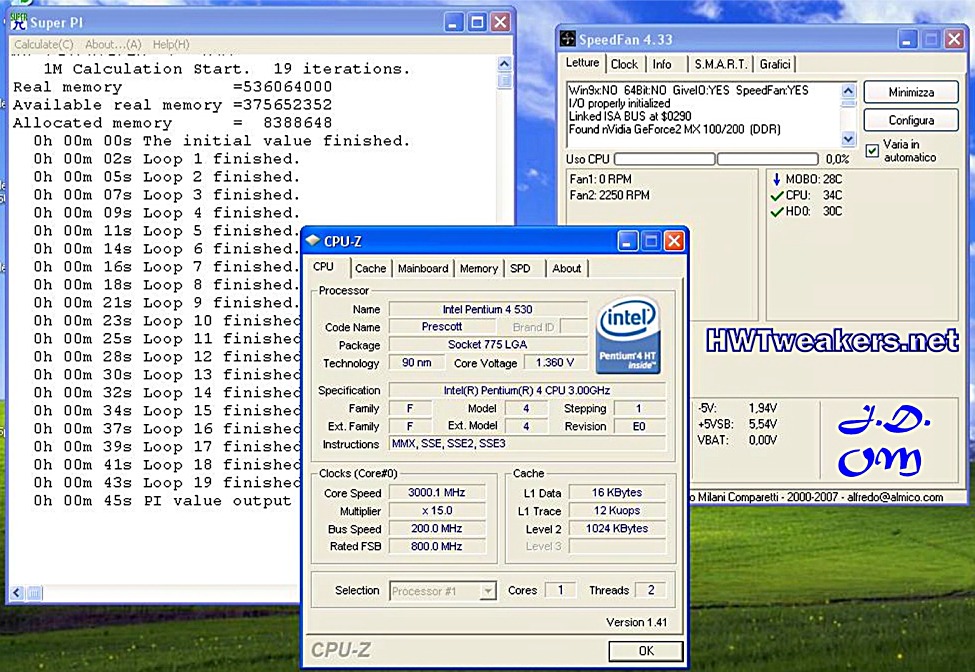
Task: Minimize the Super PI window
Action: 454,22
